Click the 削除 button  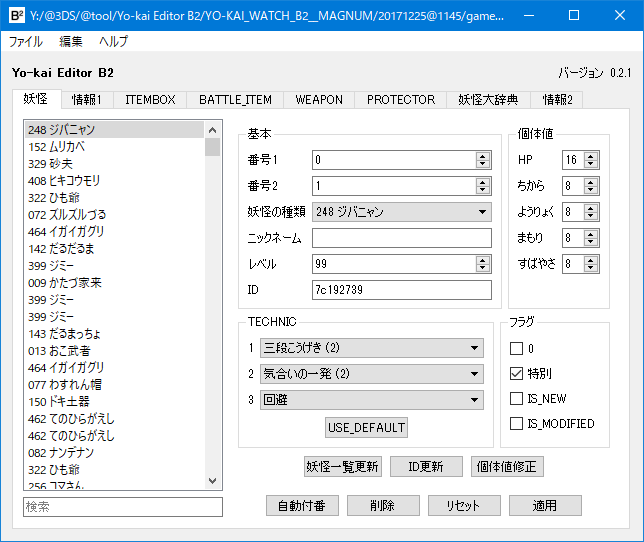(x=383, y=505)
